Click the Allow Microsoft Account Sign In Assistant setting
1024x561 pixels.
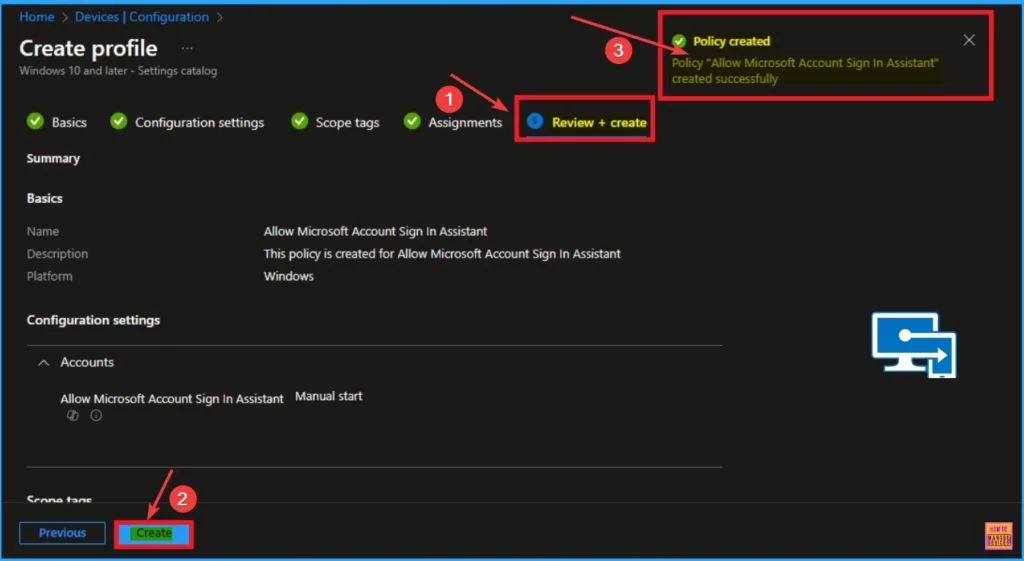[172, 398]
